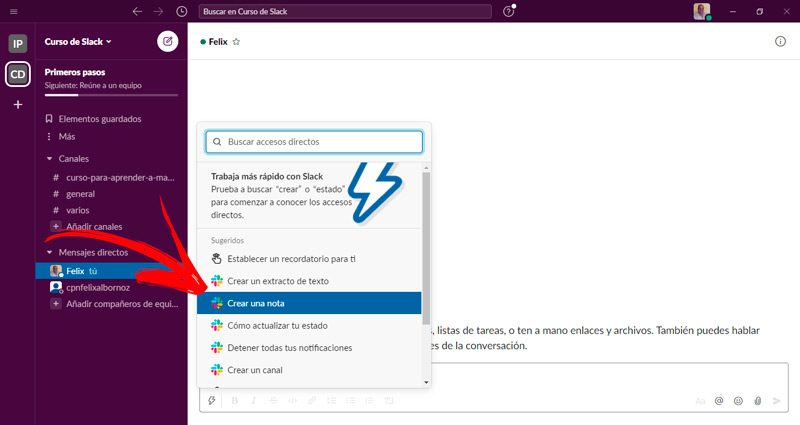Toggle code block formatting icon
Image resolution: width=800 pixels, height=425 pixels.
point(389,401)
